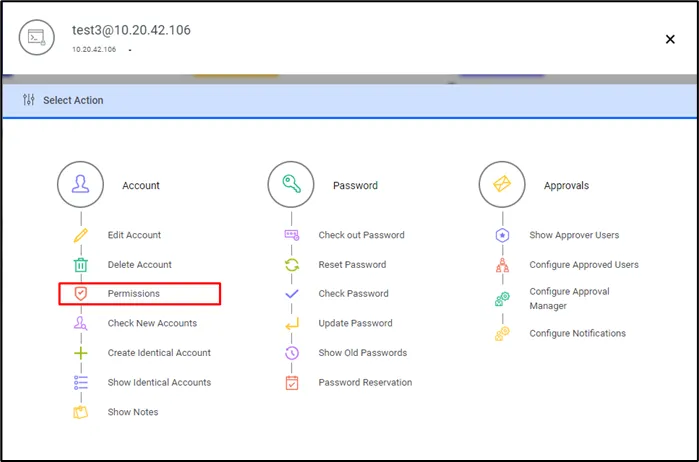Viewport: 699px width, 462px height.
Task: Choose Update Password
Action: 355,323
